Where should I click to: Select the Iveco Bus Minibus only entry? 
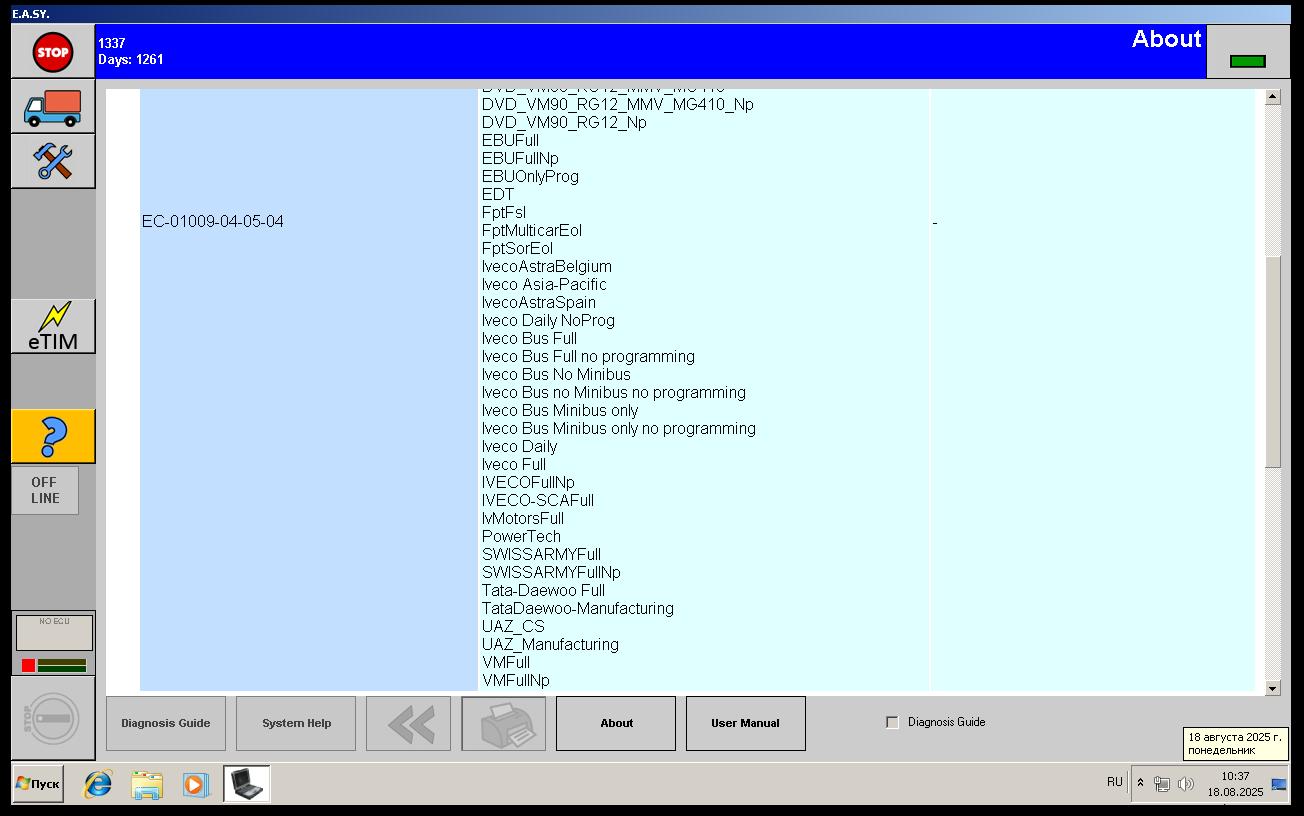point(560,410)
